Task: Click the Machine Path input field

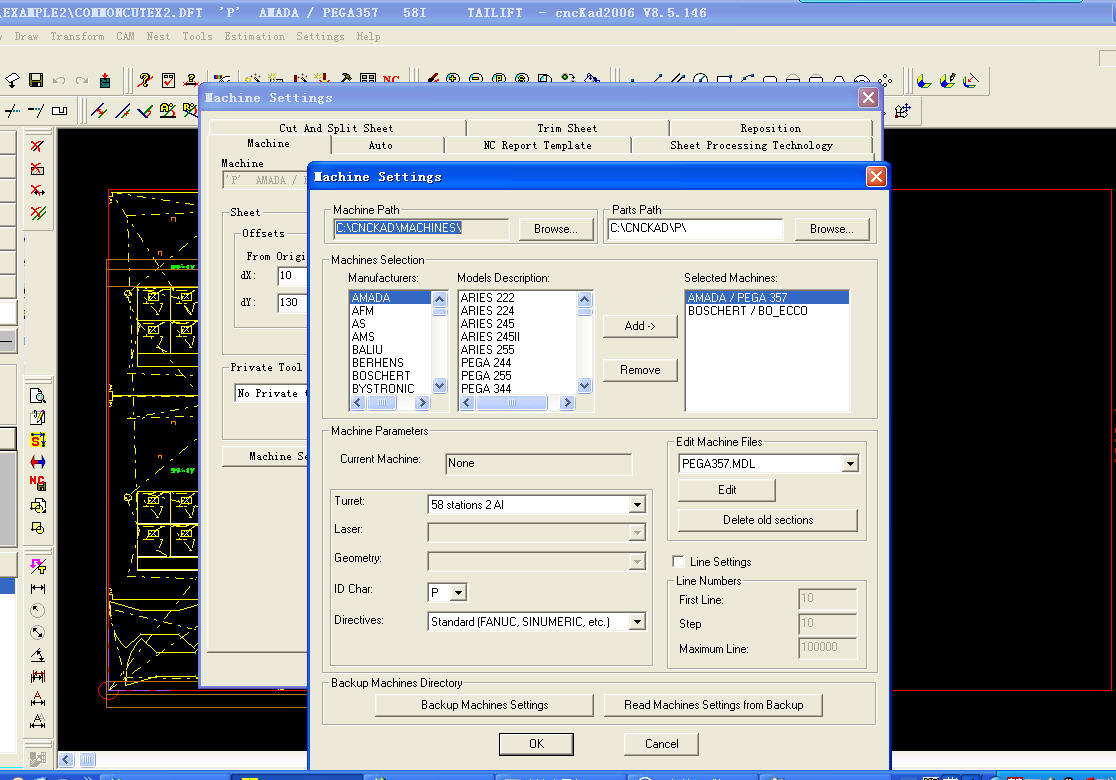Action: click(421, 228)
